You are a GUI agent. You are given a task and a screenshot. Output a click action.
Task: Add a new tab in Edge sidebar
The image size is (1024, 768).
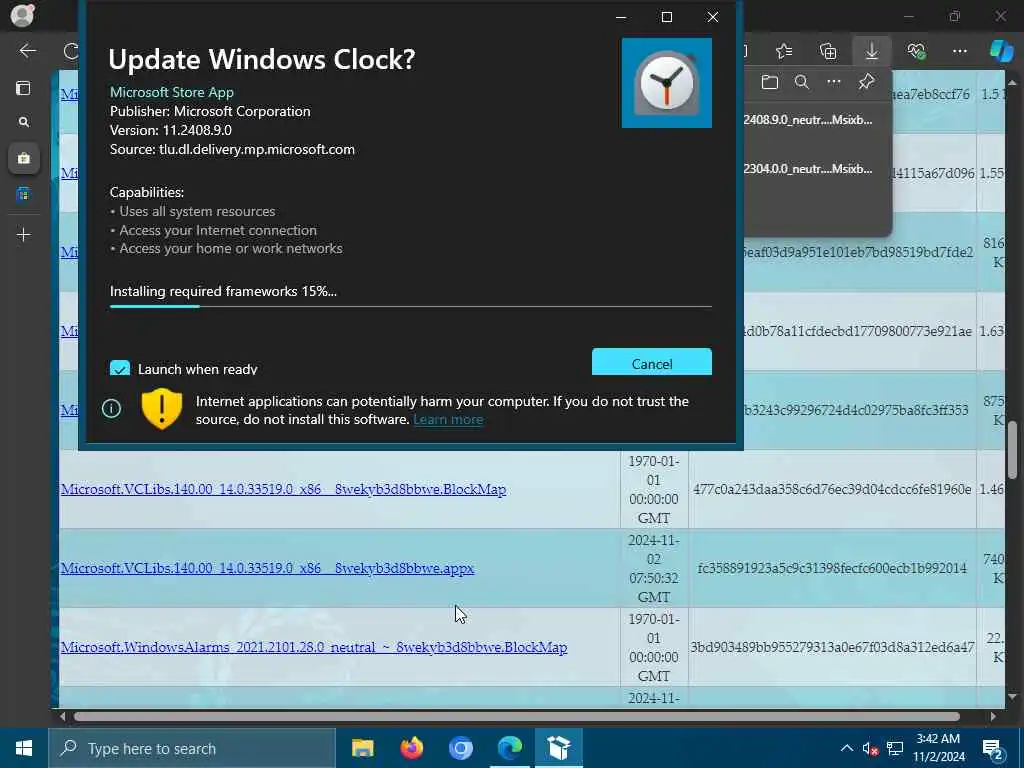coord(24,234)
